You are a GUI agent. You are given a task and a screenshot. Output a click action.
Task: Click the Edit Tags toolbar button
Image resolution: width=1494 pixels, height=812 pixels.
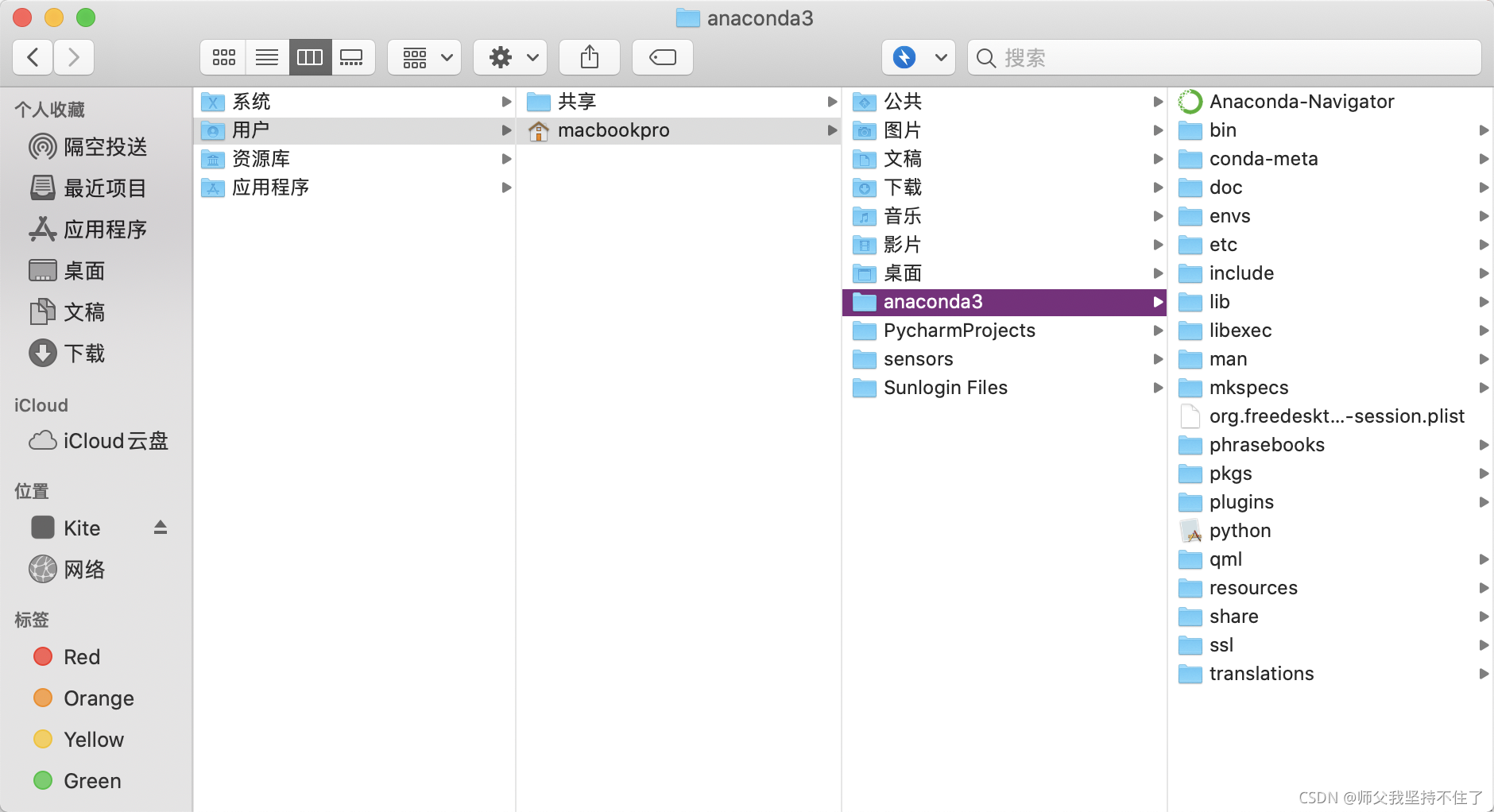[663, 57]
